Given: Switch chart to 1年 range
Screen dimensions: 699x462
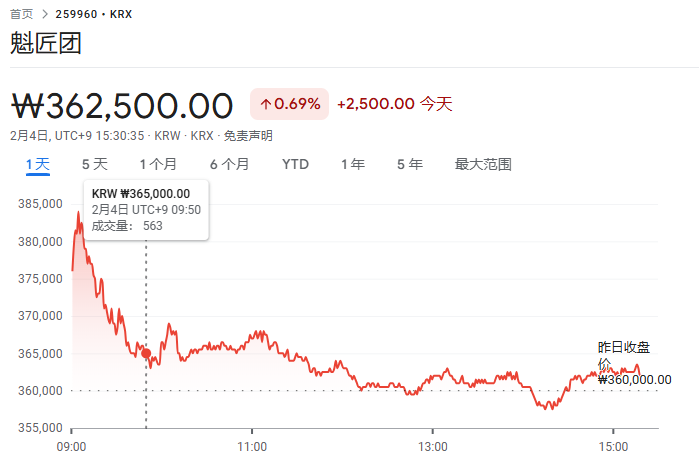Looking at the screenshot, I should [353, 165].
